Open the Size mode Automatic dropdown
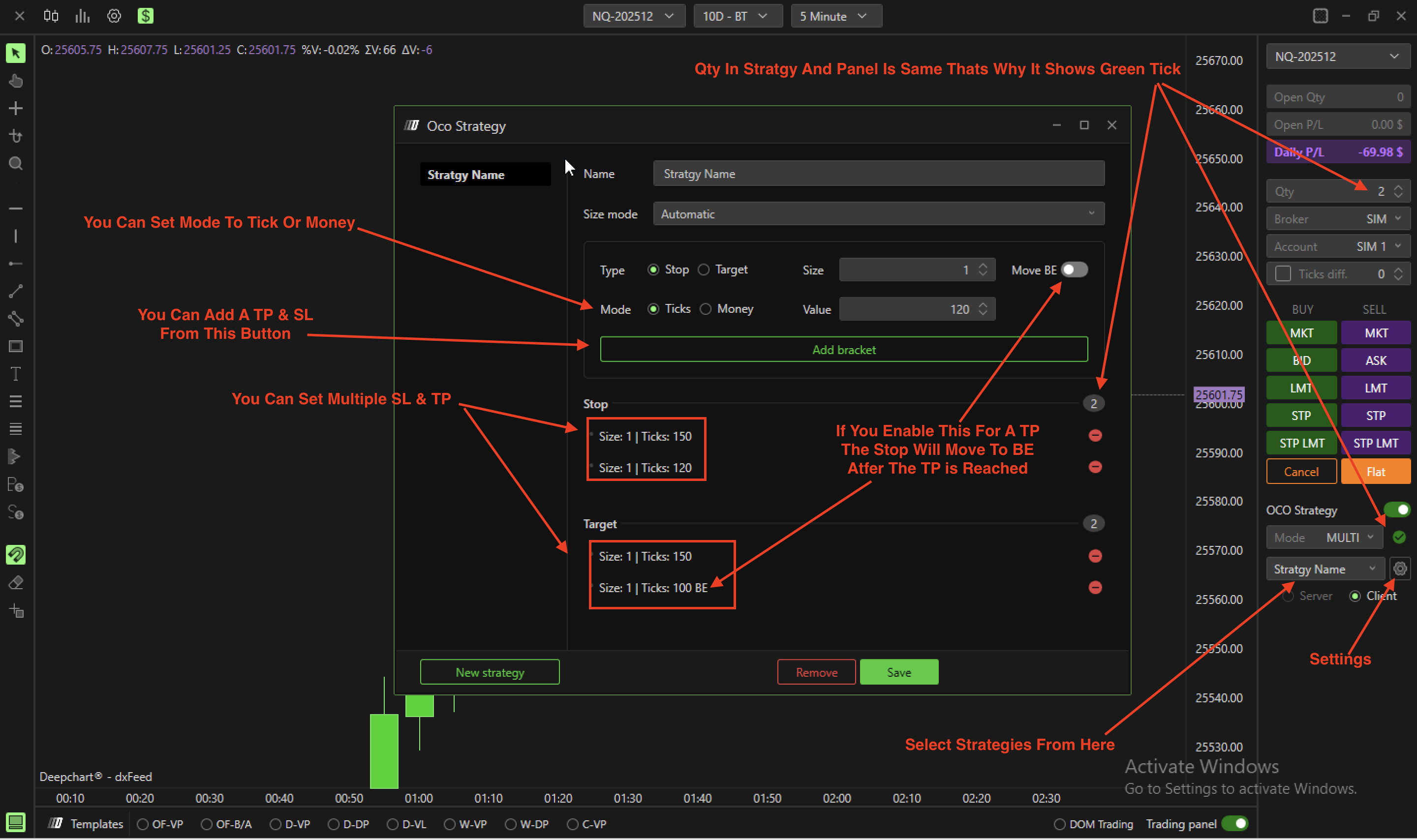 (878, 214)
